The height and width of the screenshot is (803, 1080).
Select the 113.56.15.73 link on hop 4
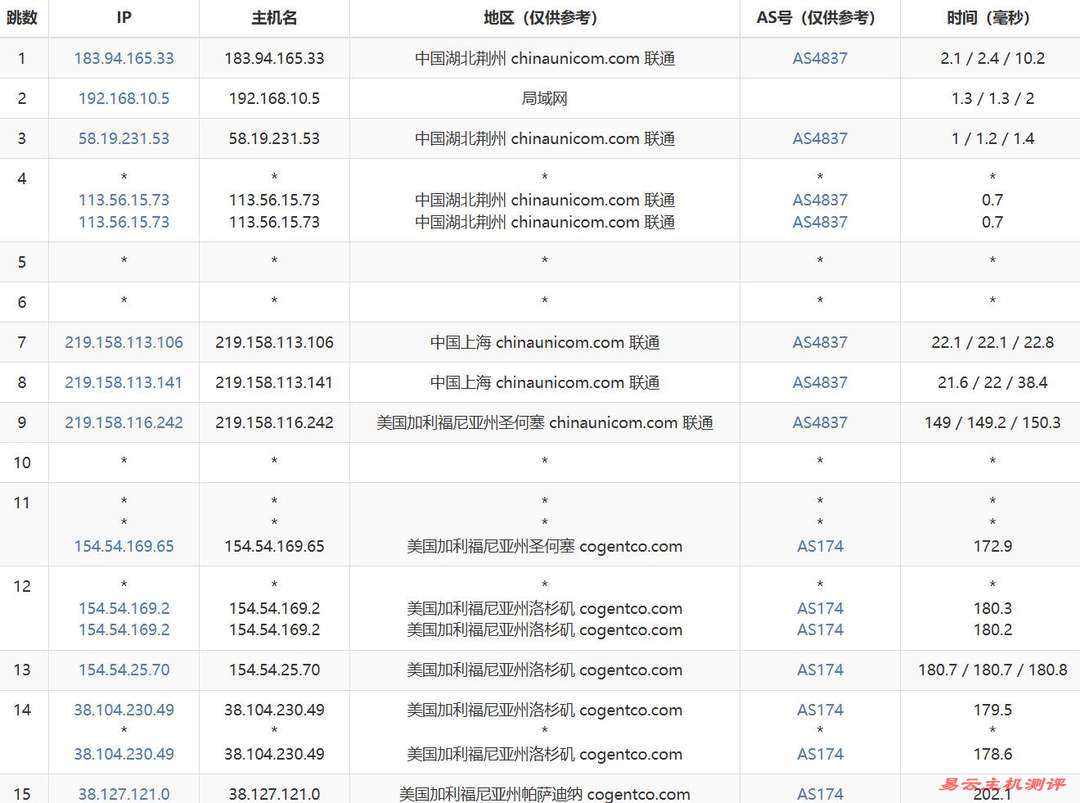[x=123, y=200]
